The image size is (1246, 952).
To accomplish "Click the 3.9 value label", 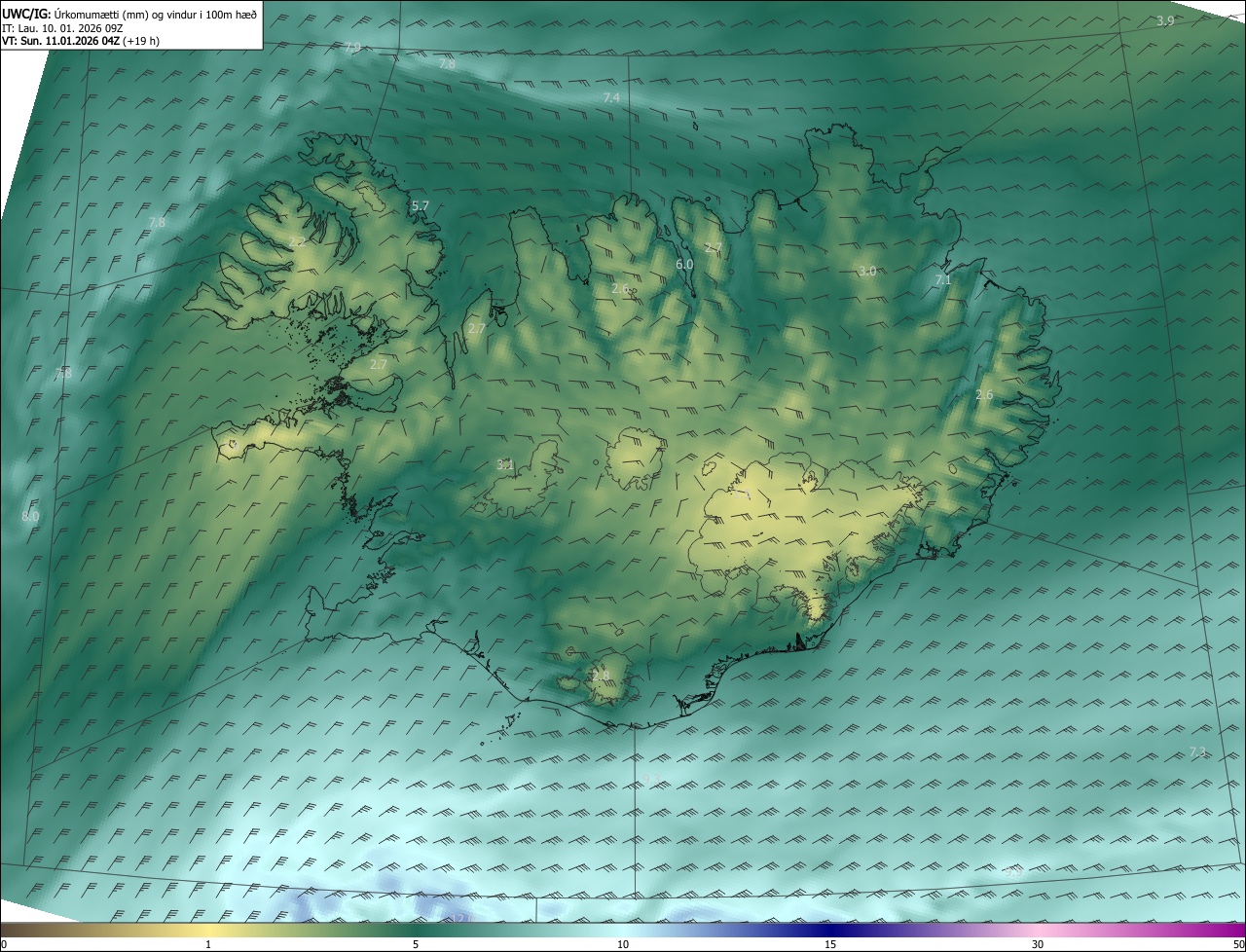I will (1165, 20).
